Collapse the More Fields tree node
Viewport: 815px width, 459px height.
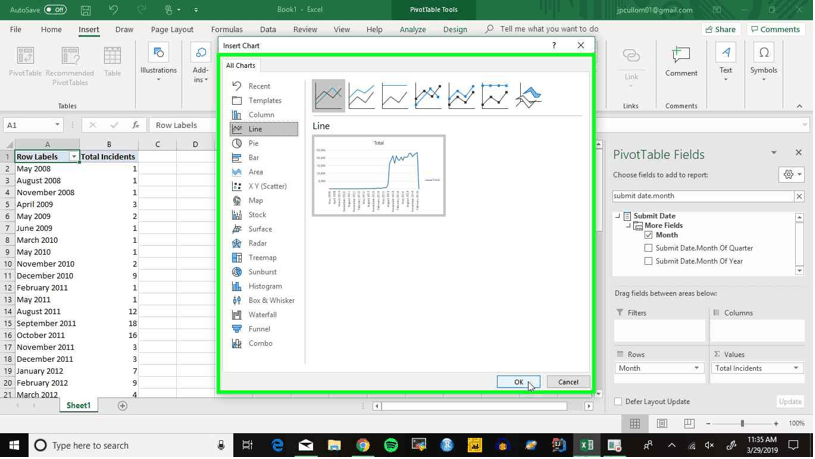point(628,226)
